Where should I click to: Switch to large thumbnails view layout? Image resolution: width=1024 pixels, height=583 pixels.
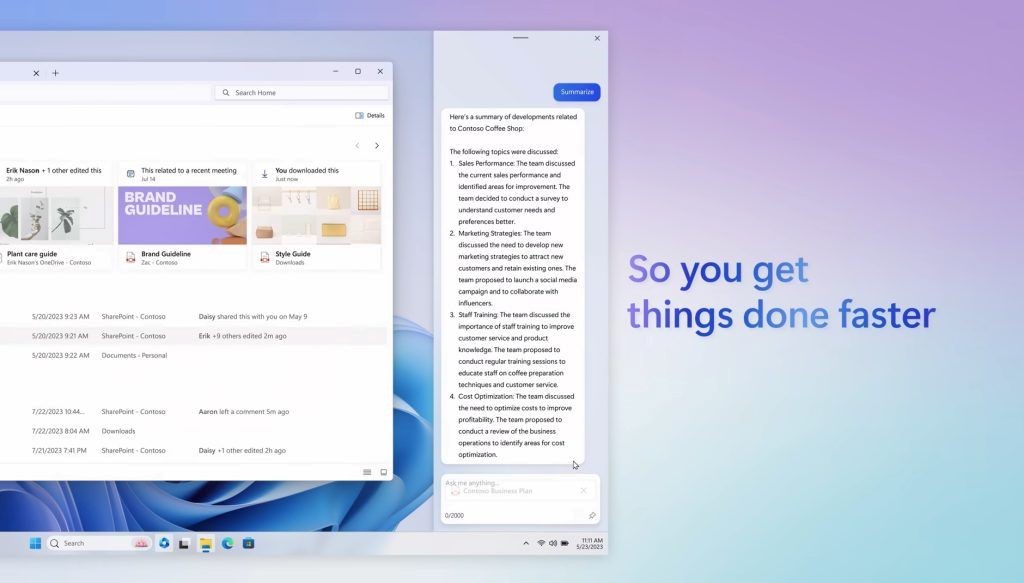383,472
